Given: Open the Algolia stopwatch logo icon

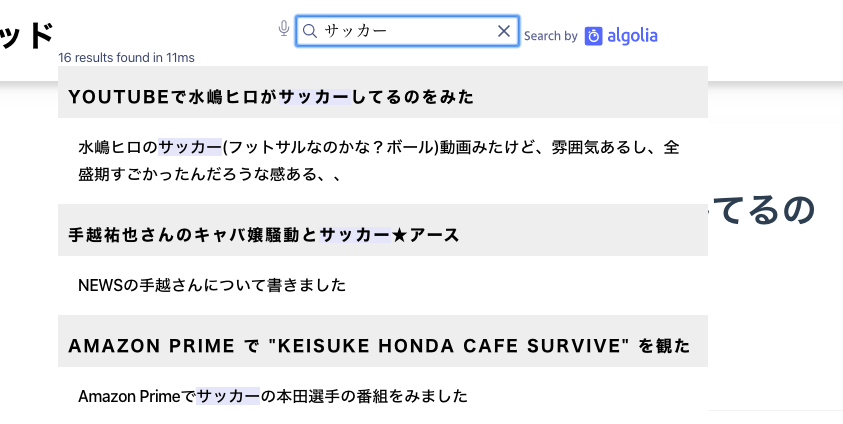Looking at the screenshot, I should pos(593,36).
